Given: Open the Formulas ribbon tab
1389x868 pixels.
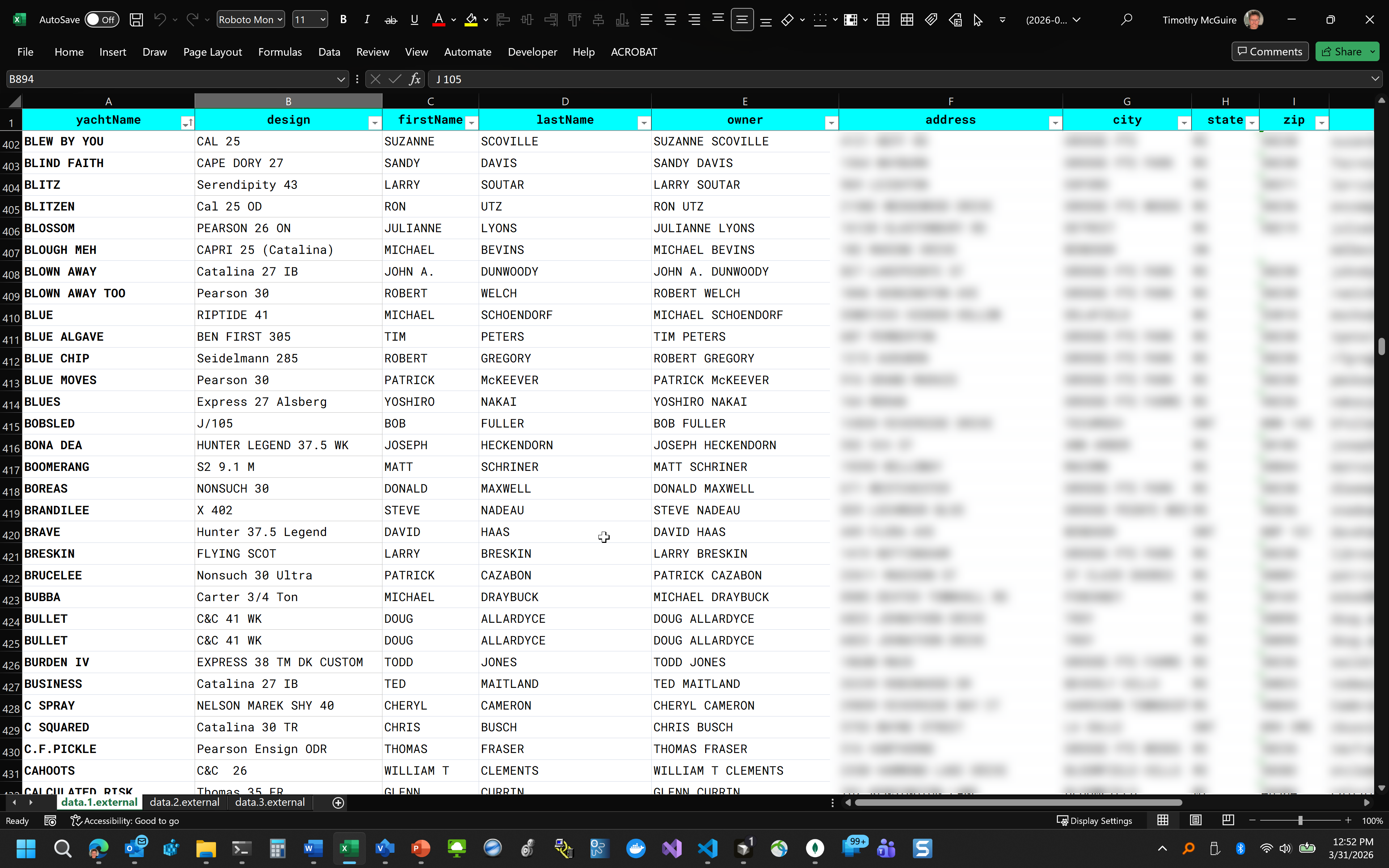Looking at the screenshot, I should pos(280,52).
